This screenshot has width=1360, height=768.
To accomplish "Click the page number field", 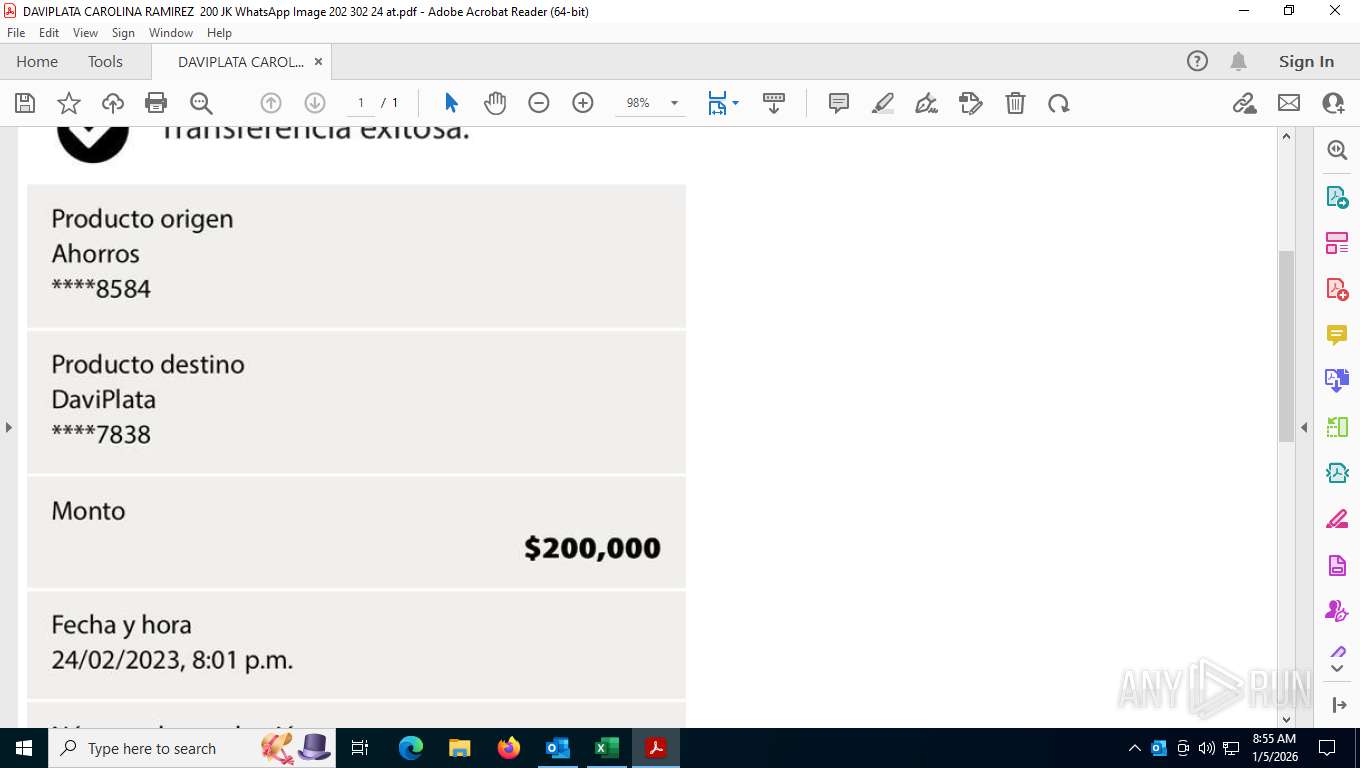I will click(361, 103).
